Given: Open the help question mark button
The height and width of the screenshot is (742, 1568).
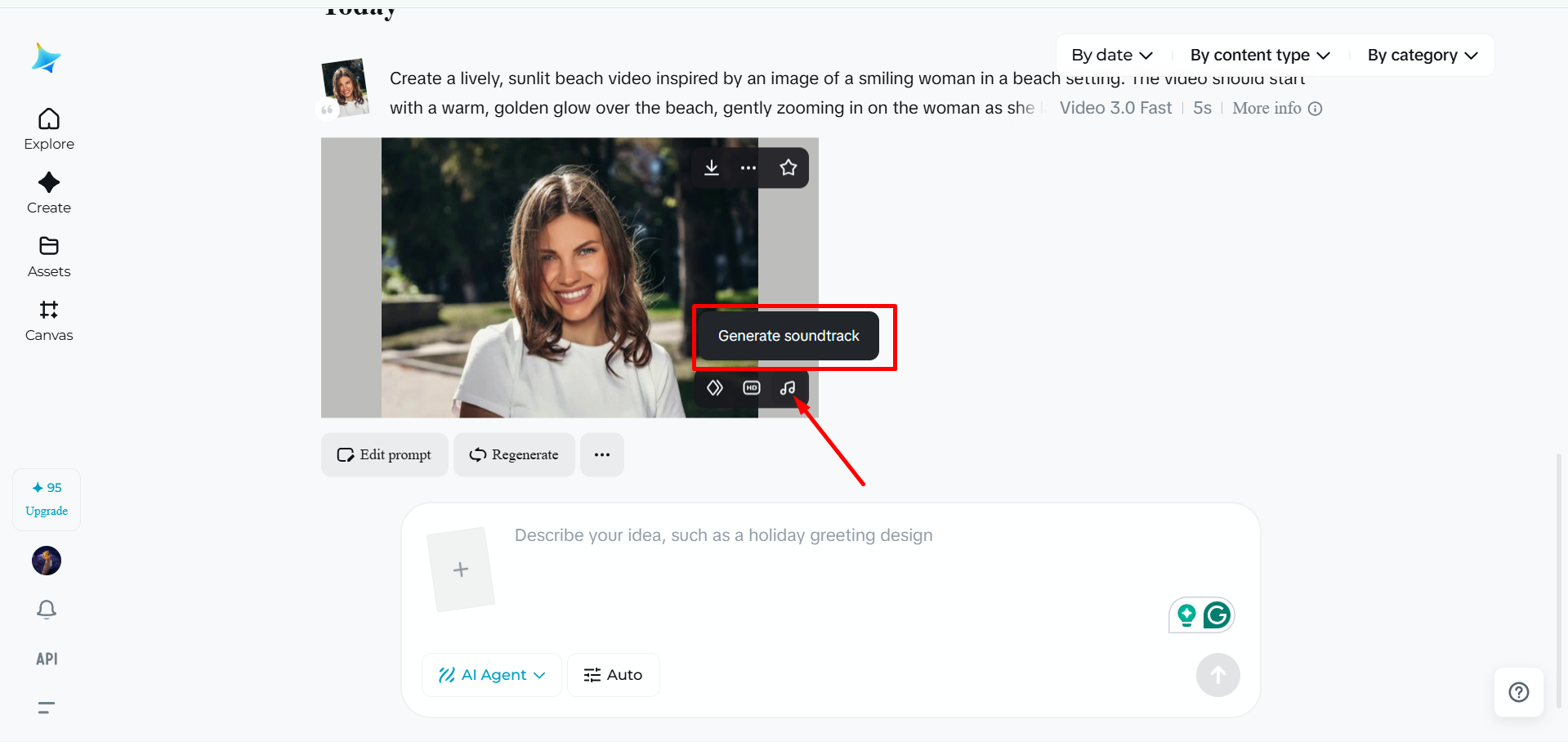Looking at the screenshot, I should tap(1519, 692).
